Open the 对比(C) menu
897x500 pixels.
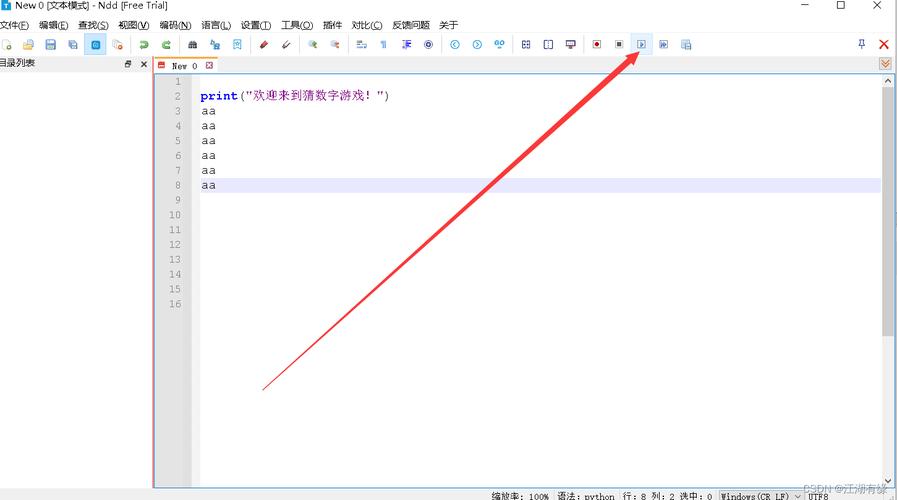pyautogui.click(x=367, y=25)
